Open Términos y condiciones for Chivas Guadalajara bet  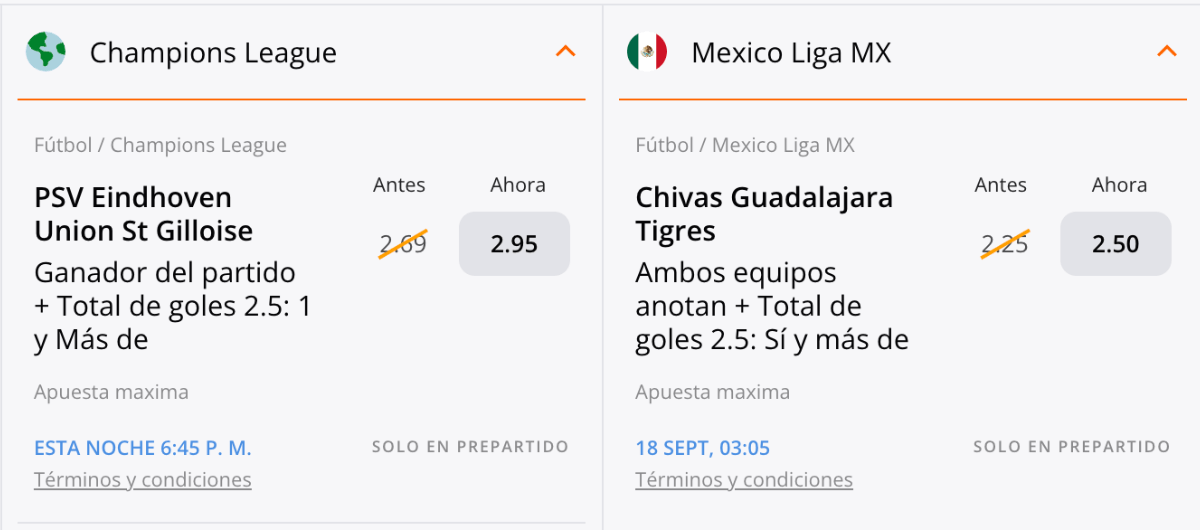click(744, 480)
